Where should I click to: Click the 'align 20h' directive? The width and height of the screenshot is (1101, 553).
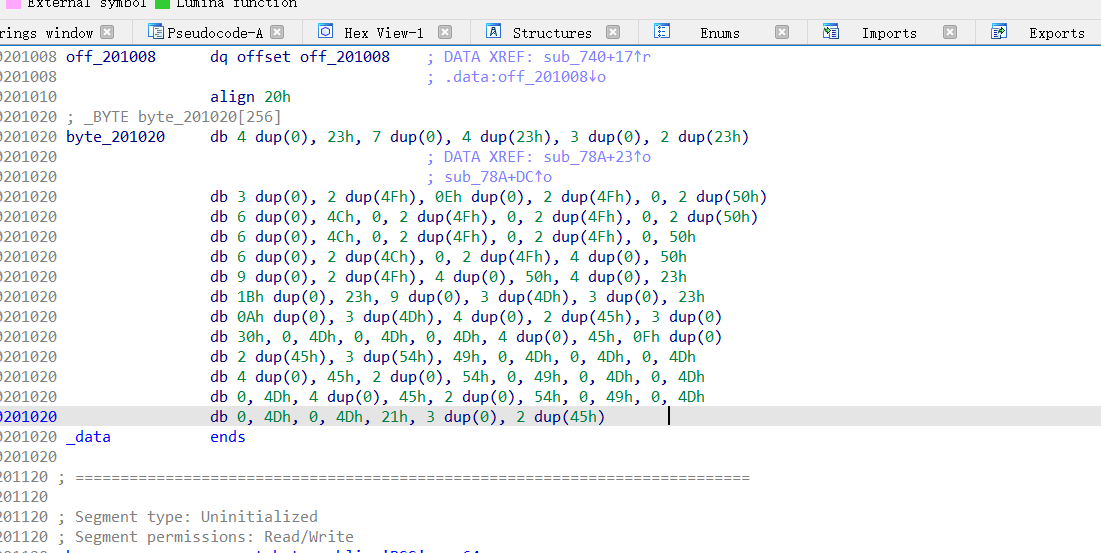click(251, 97)
